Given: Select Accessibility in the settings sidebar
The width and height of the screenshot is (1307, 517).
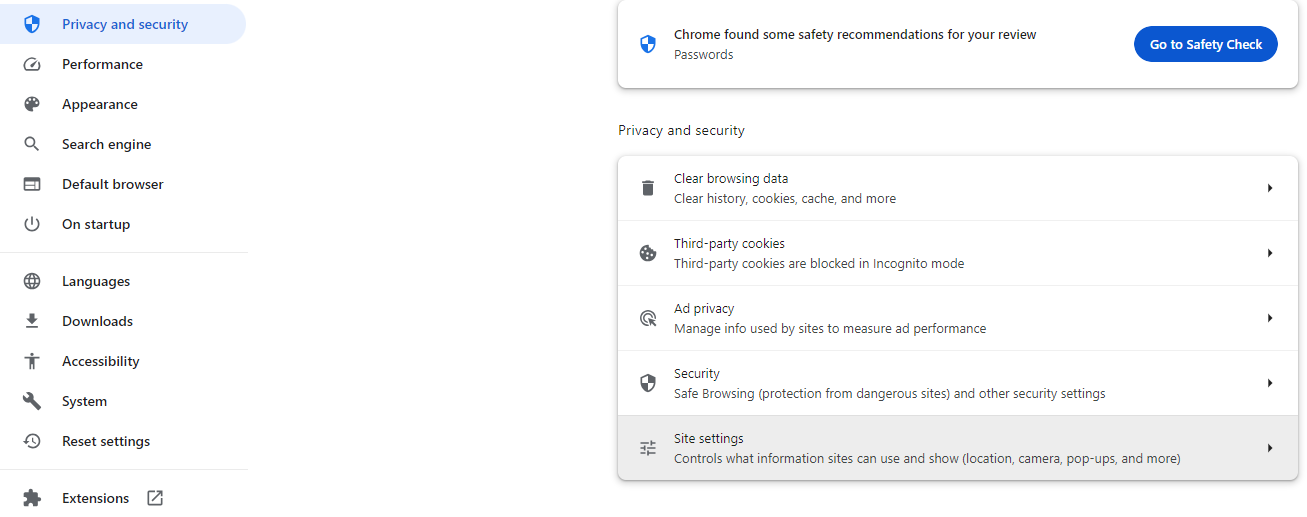Looking at the screenshot, I should (101, 361).
